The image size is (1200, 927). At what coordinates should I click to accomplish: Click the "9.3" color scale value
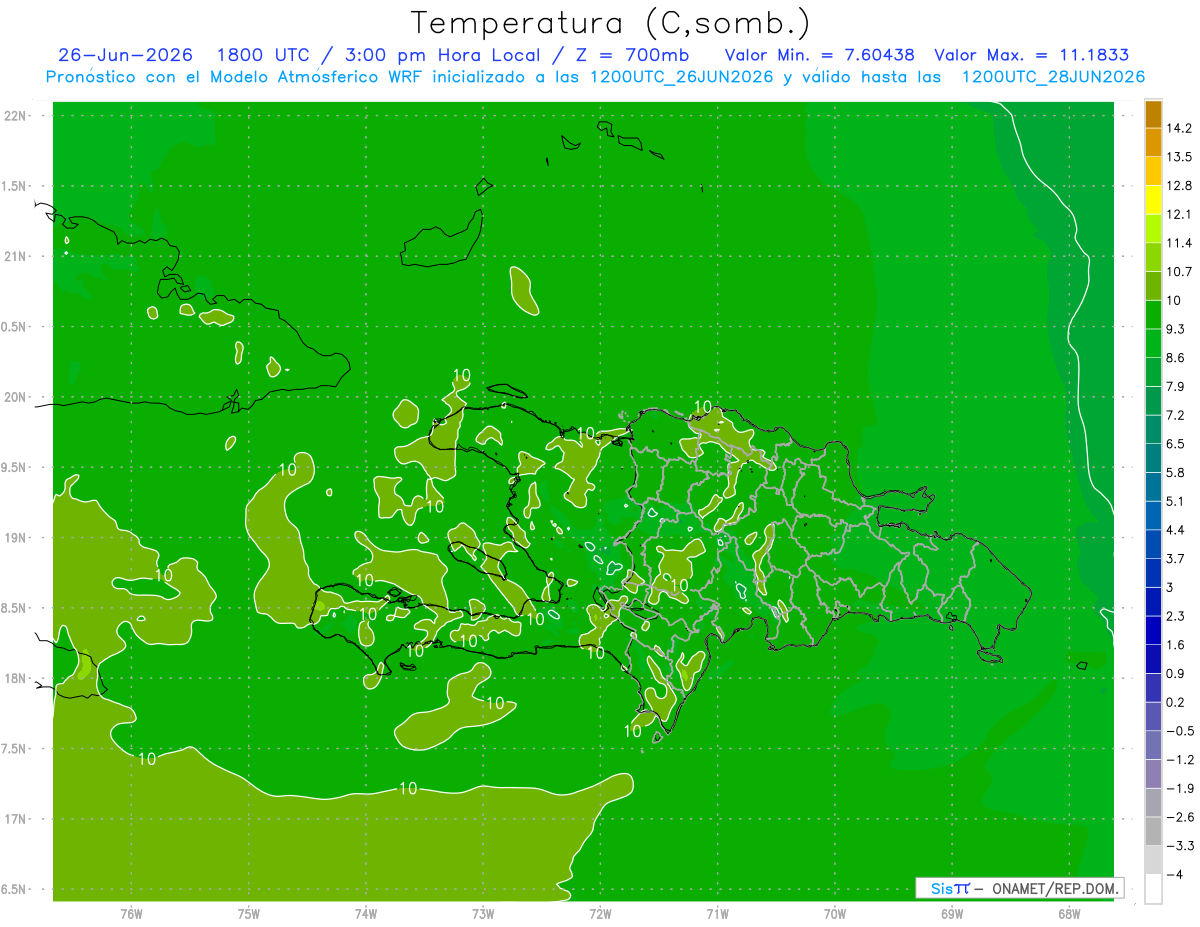tap(1177, 329)
